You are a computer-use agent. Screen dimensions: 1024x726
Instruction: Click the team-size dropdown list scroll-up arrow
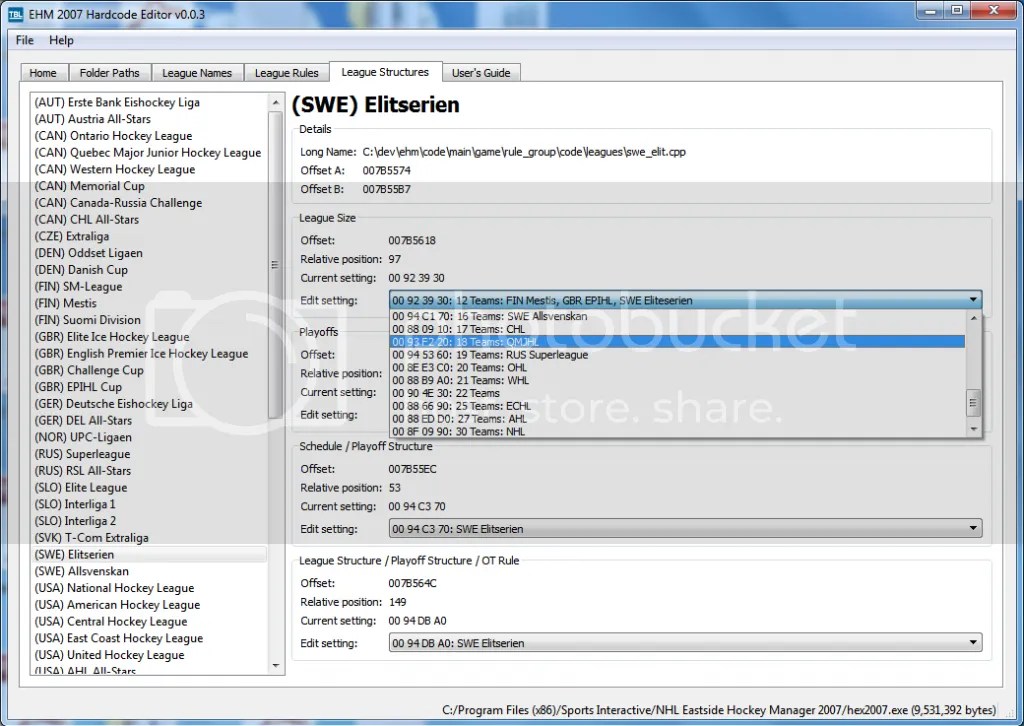[x=974, y=318]
